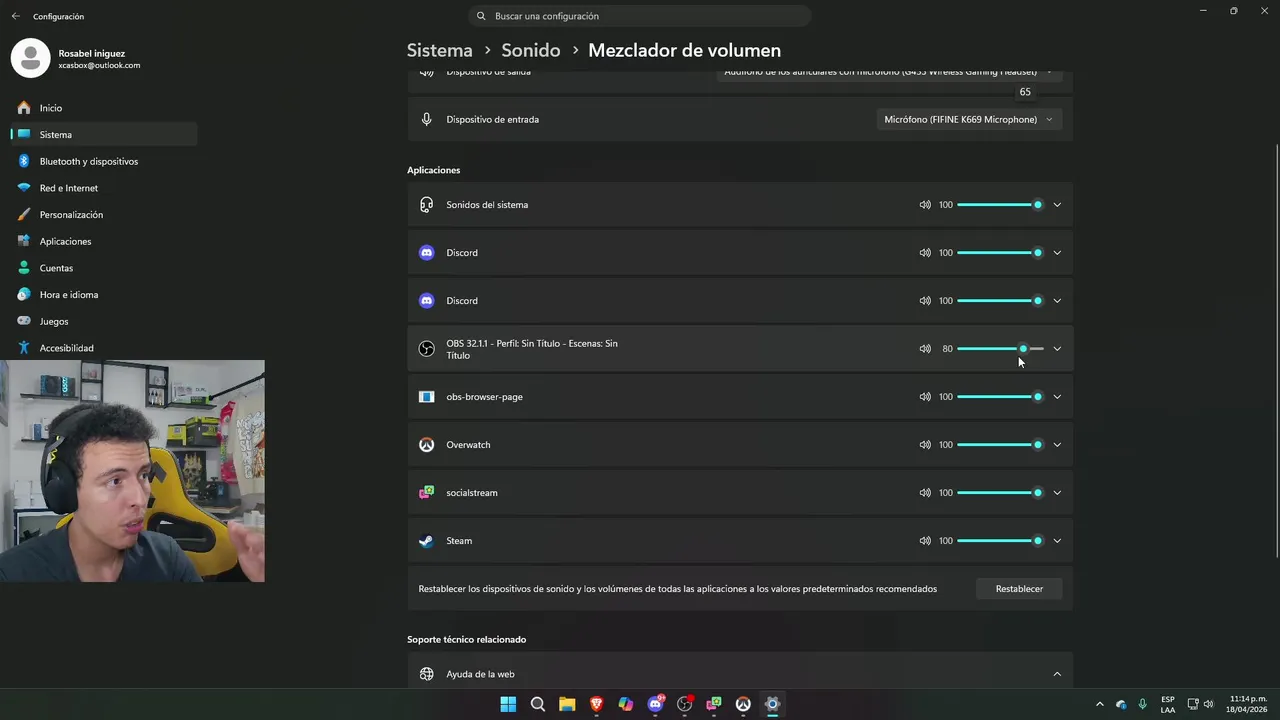Click the volume value 80 in the OBS row
The height and width of the screenshot is (720, 1280).
[x=947, y=349]
